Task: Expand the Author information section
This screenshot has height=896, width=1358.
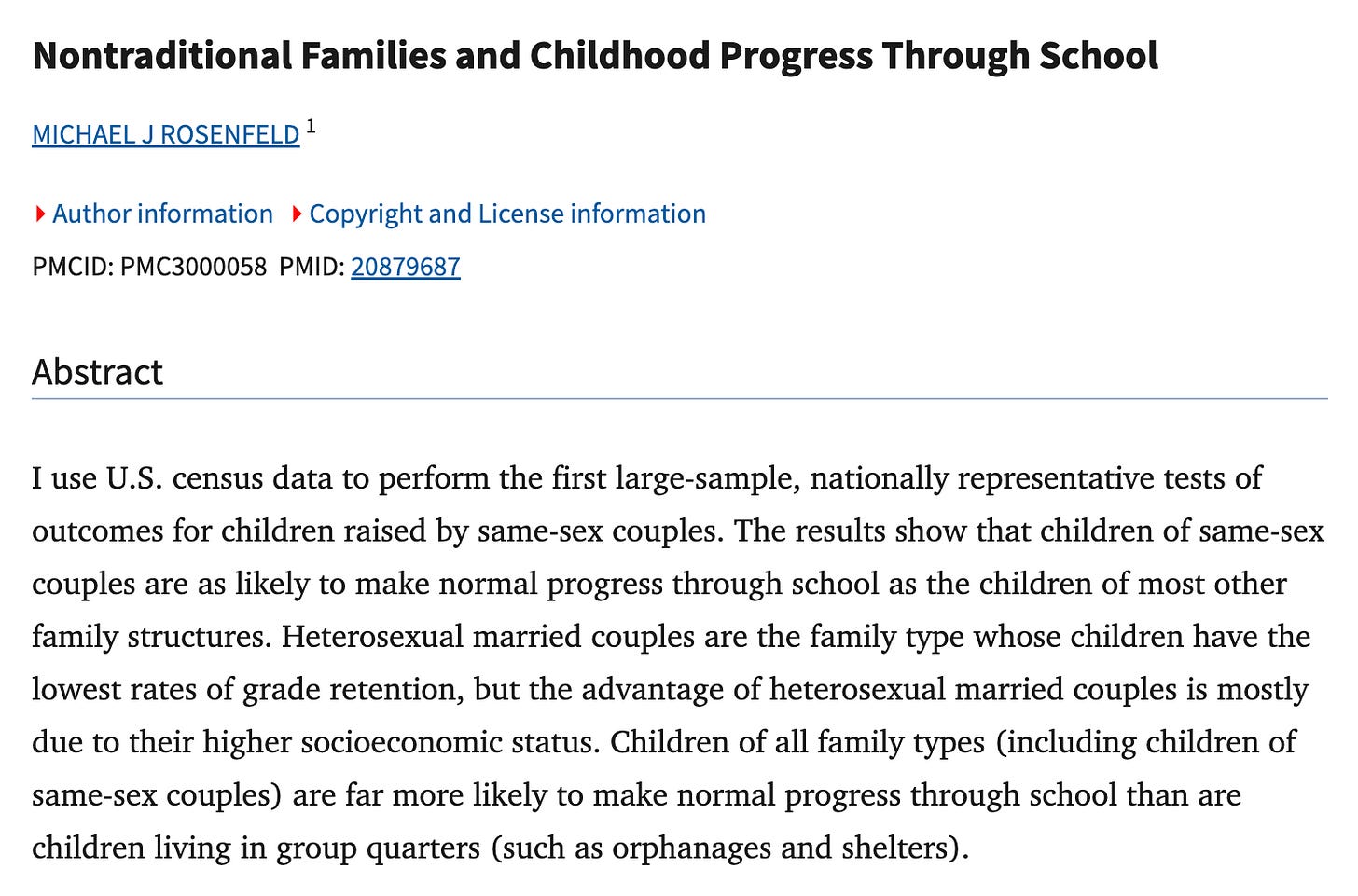Action: point(162,214)
